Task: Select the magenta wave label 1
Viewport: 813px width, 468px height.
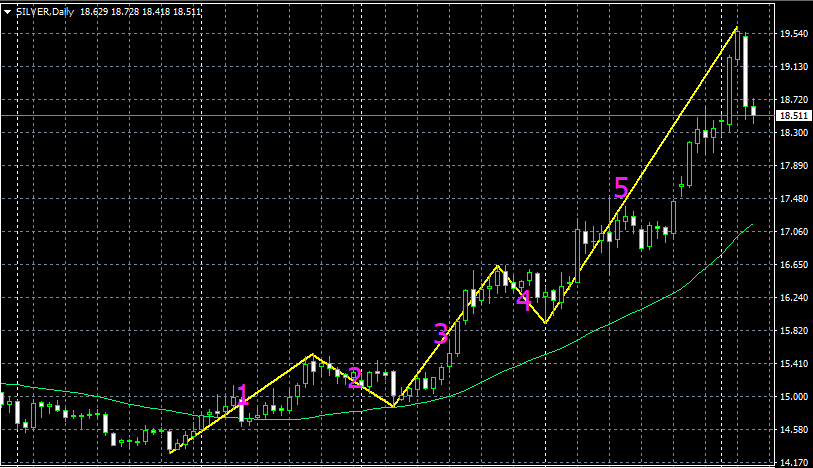Action: coord(243,395)
